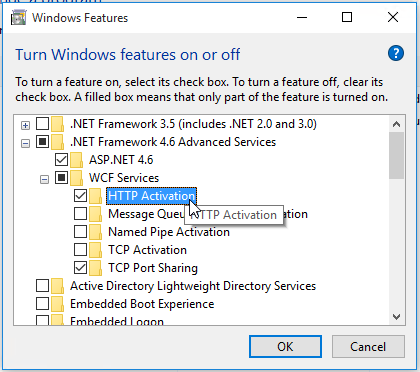Select the Named Pipe Activation label
Viewport: 420px width, 372px height.
click(x=169, y=232)
